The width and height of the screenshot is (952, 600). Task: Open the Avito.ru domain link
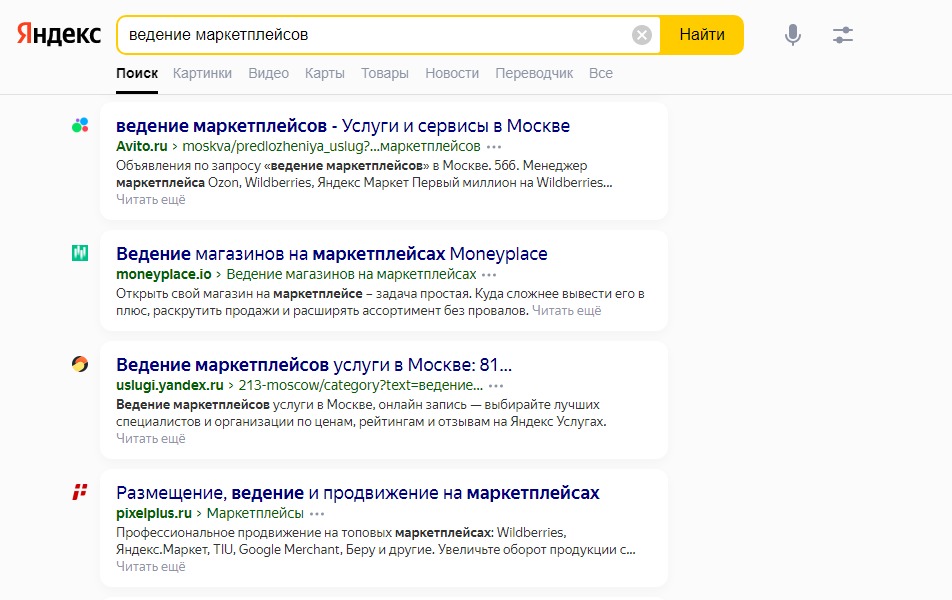[141, 146]
